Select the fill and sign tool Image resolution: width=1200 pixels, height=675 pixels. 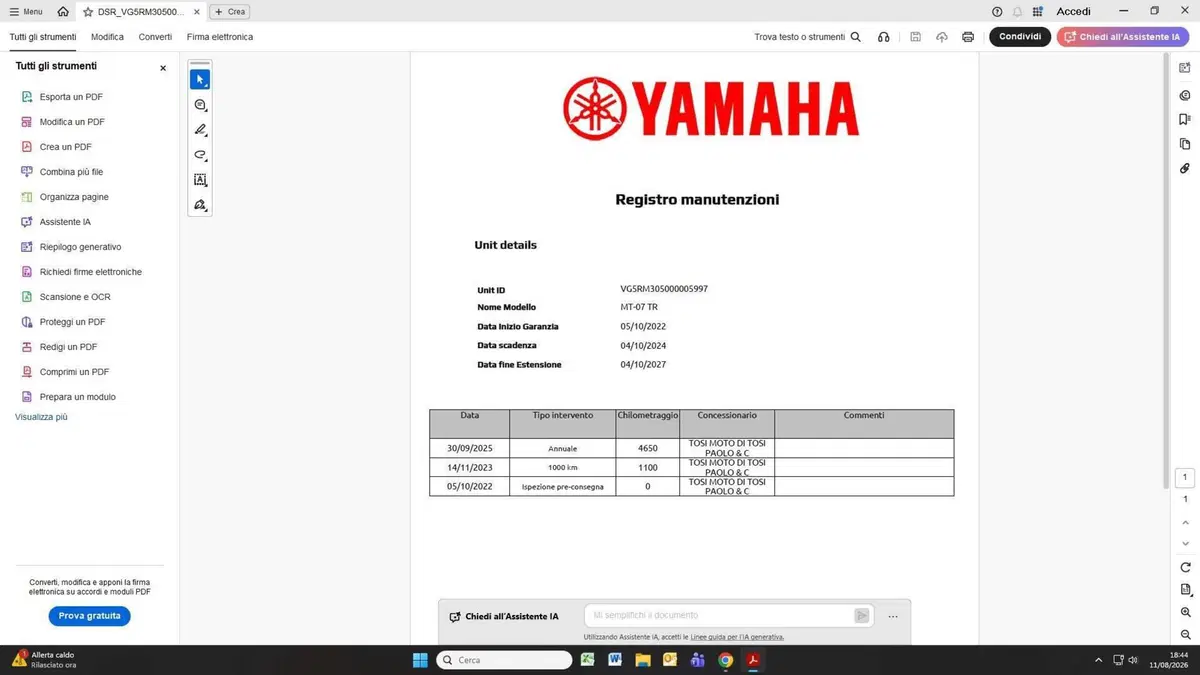click(x=200, y=205)
